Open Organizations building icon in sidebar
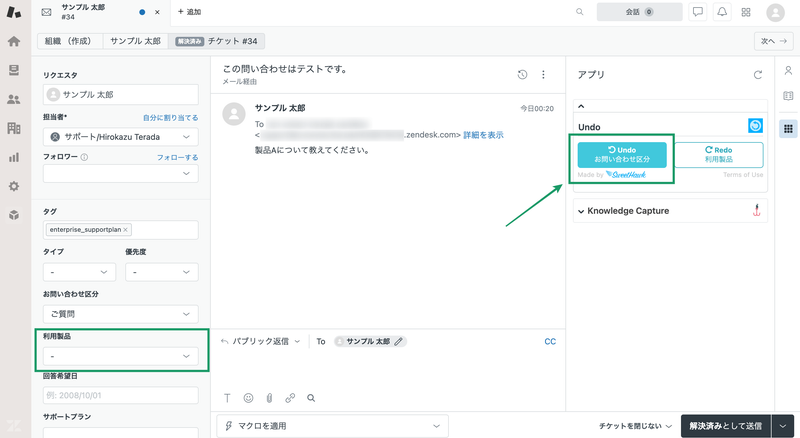The width and height of the screenshot is (800, 438). pos(14,128)
